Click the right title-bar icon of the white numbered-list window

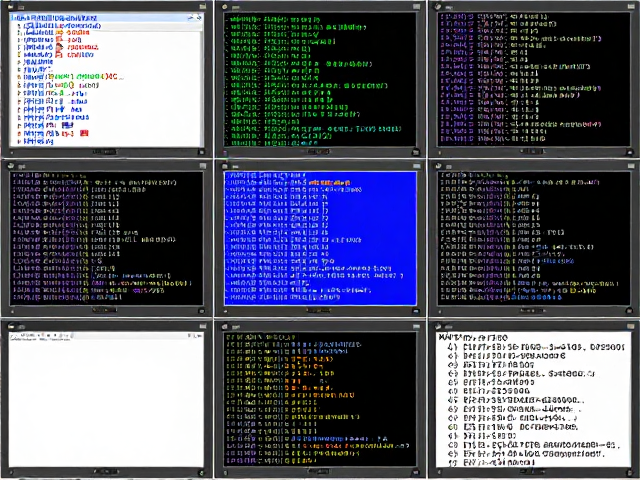[x=631, y=326]
